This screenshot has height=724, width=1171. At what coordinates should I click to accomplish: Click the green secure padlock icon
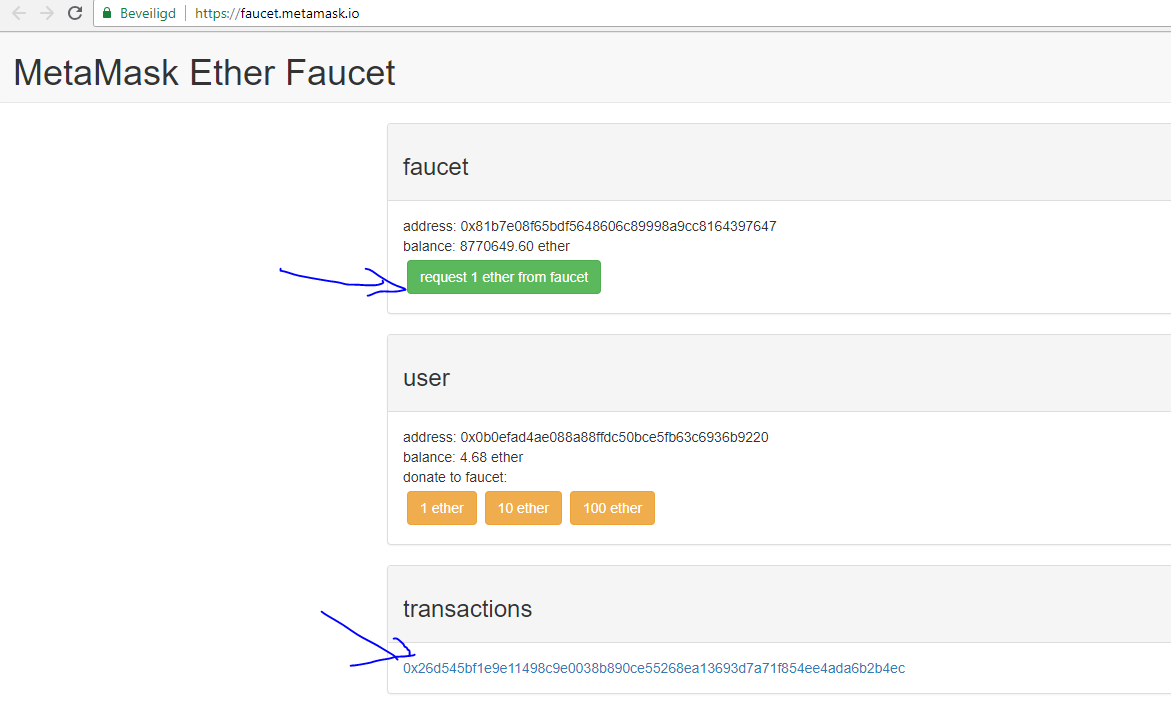pos(108,13)
